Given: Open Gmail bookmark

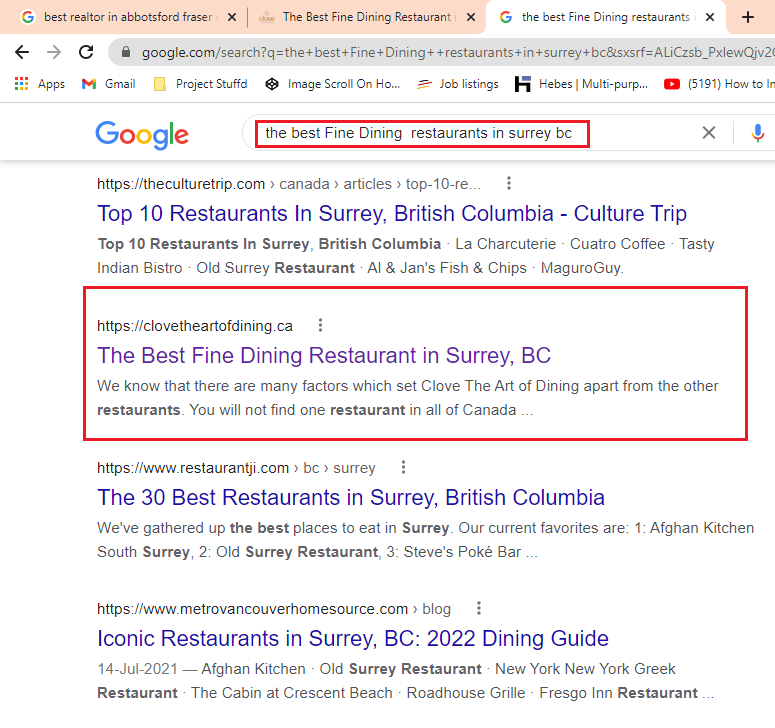Looking at the screenshot, I should [108, 84].
